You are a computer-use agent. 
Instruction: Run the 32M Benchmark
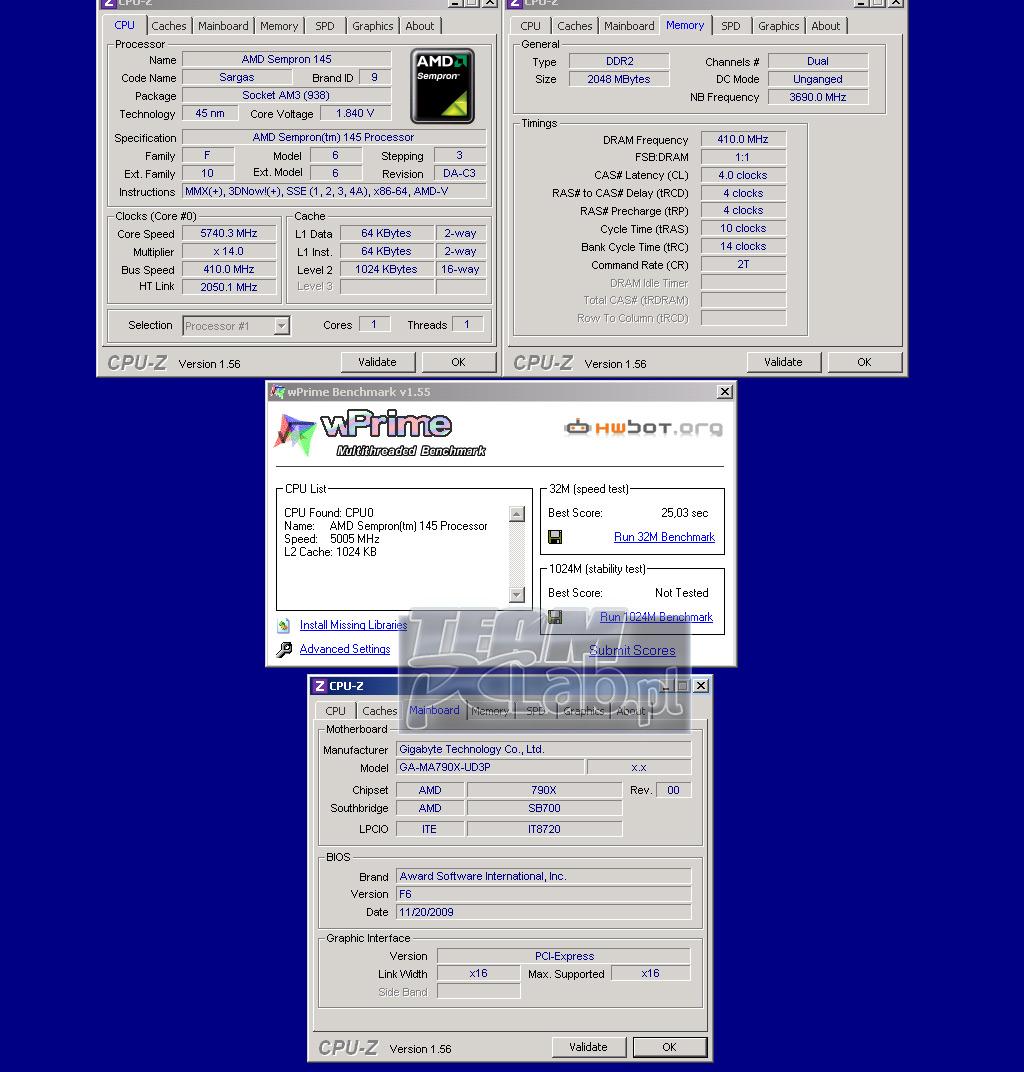664,537
